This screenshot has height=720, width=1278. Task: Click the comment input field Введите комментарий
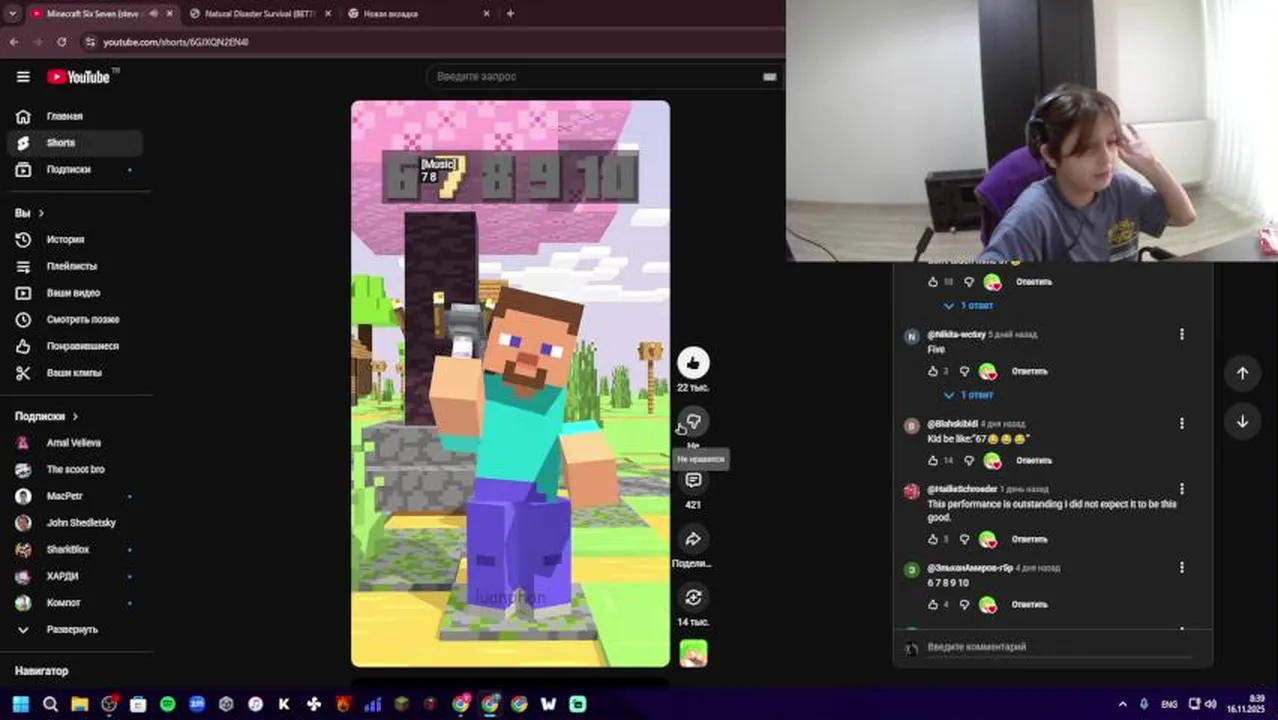point(1060,647)
